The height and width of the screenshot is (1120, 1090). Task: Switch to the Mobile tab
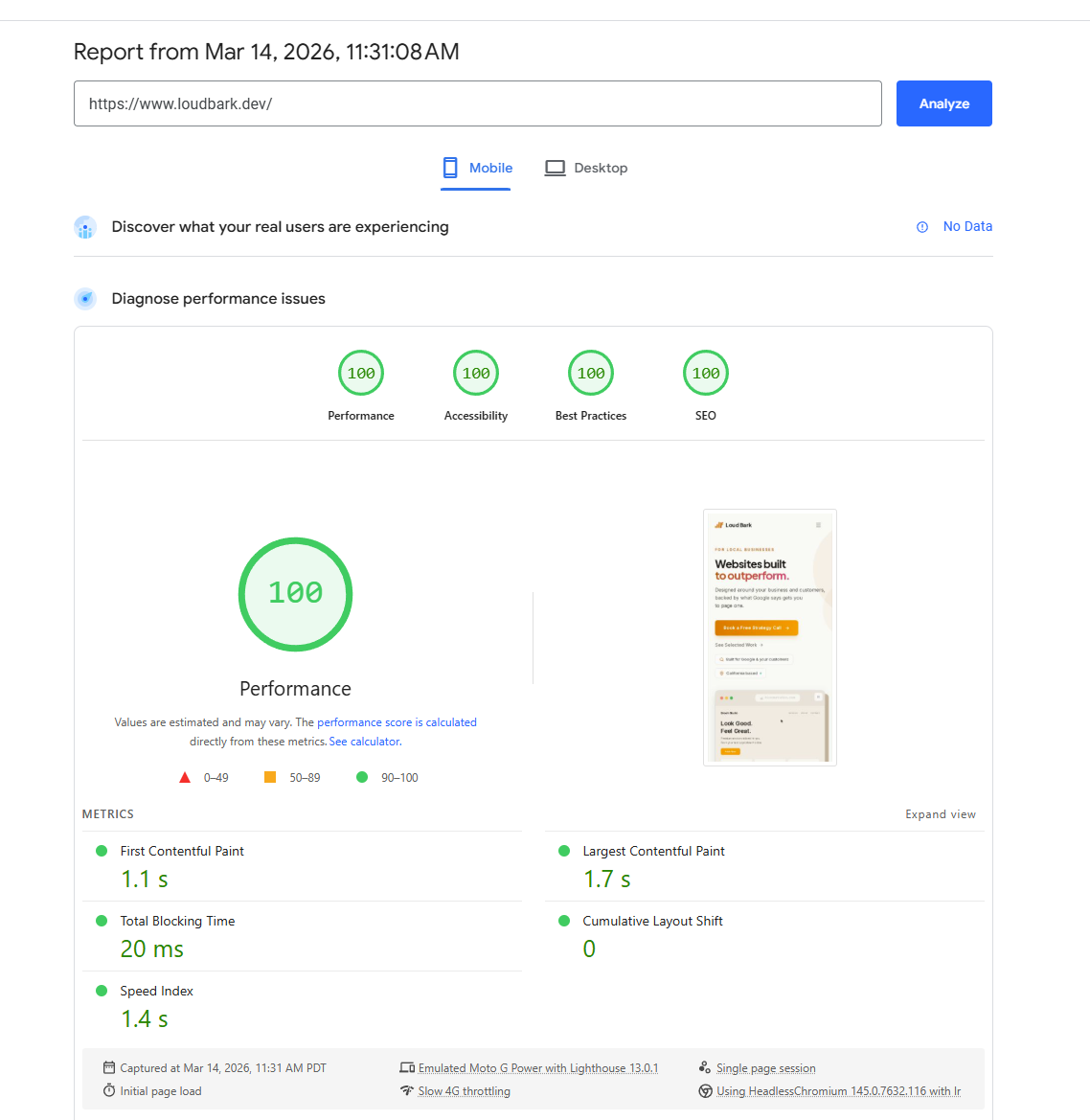476,168
